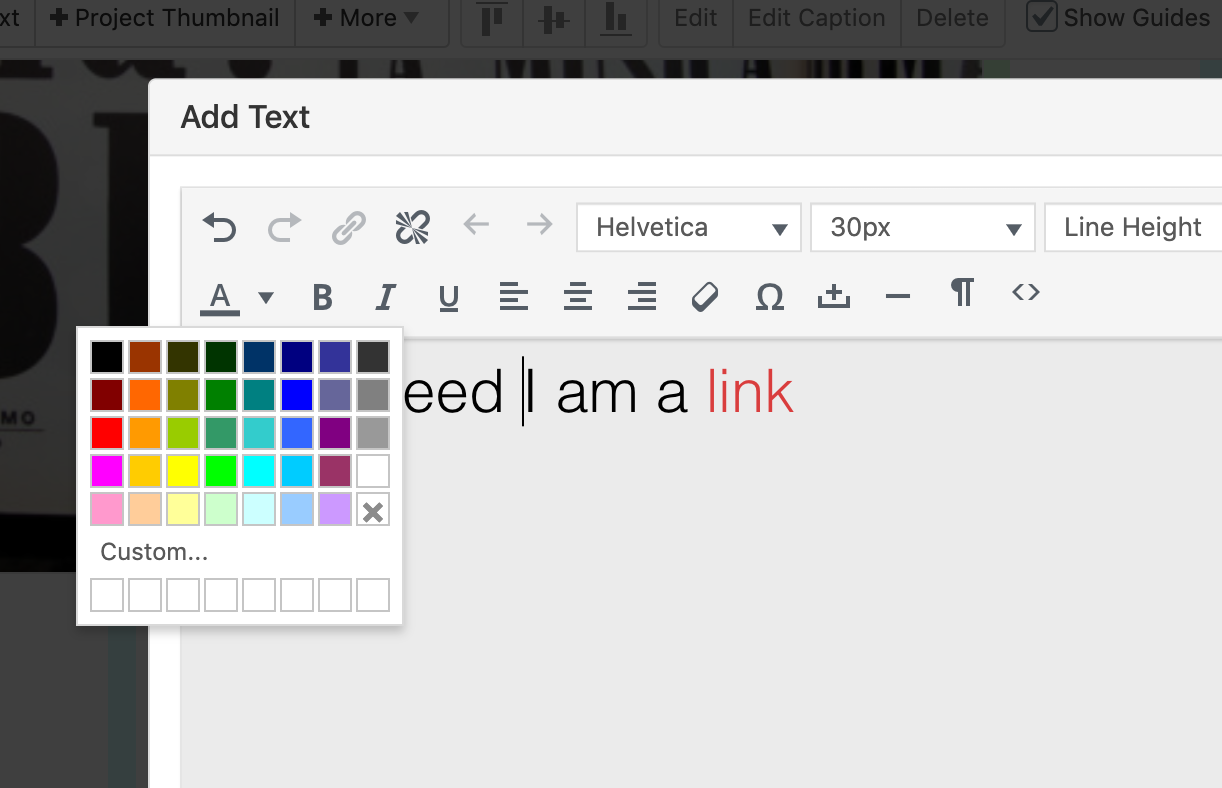Click the Remove Link icon
Image resolution: width=1222 pixels, height=788 pixels.
click(x=412, y=227)
